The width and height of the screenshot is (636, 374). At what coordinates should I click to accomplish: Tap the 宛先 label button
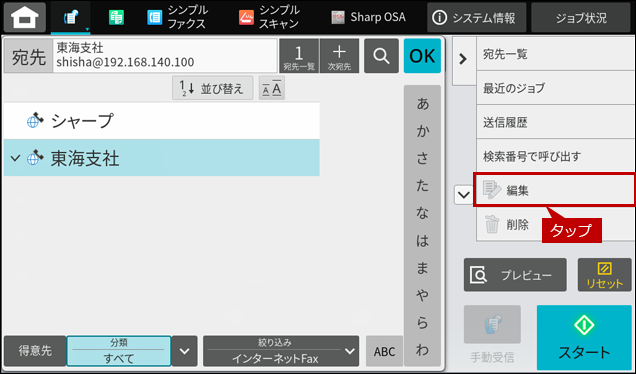click(28, 56)
